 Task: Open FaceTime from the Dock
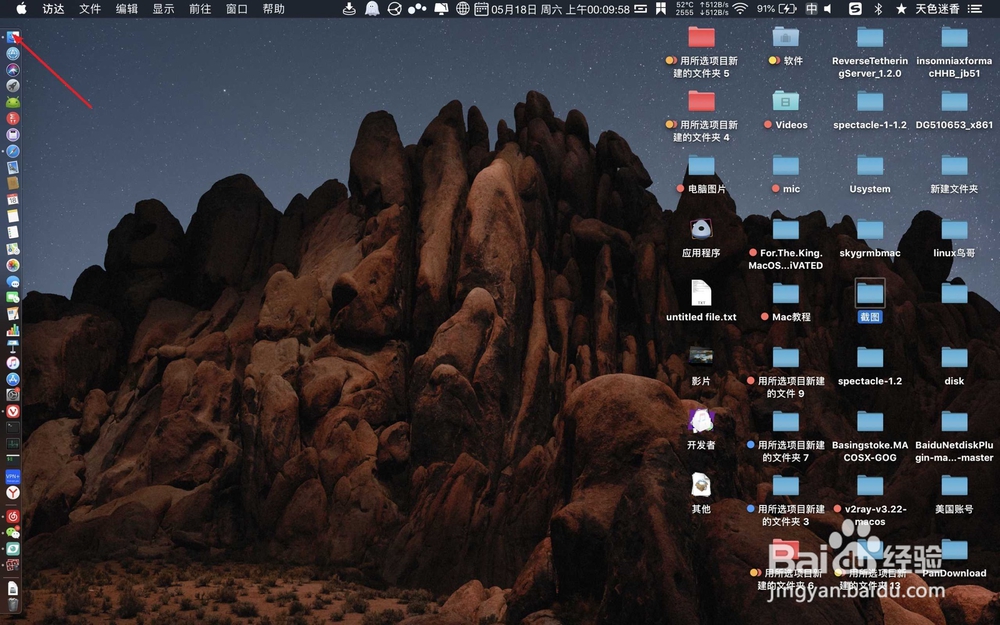[13, 297]
